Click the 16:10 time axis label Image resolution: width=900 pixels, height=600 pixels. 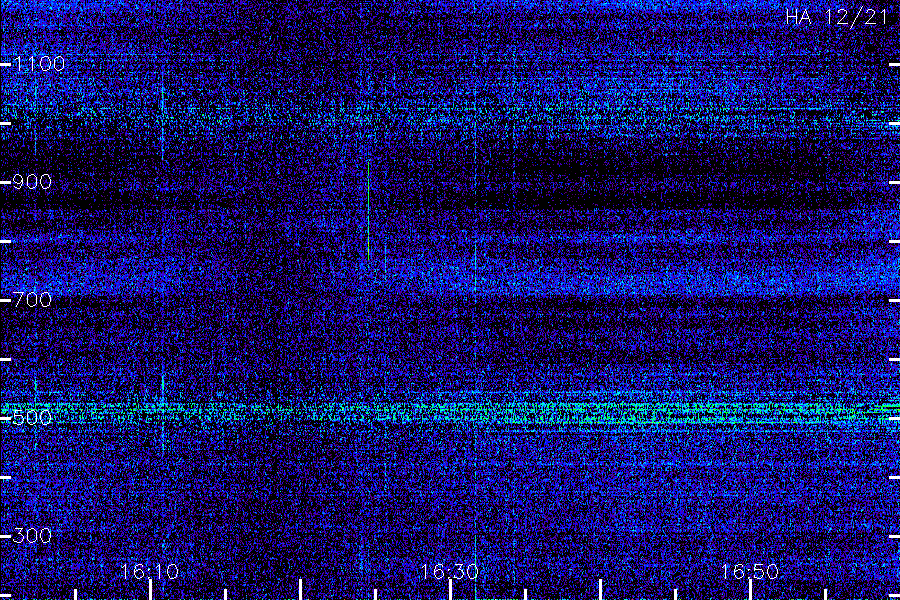pos(149,571)
